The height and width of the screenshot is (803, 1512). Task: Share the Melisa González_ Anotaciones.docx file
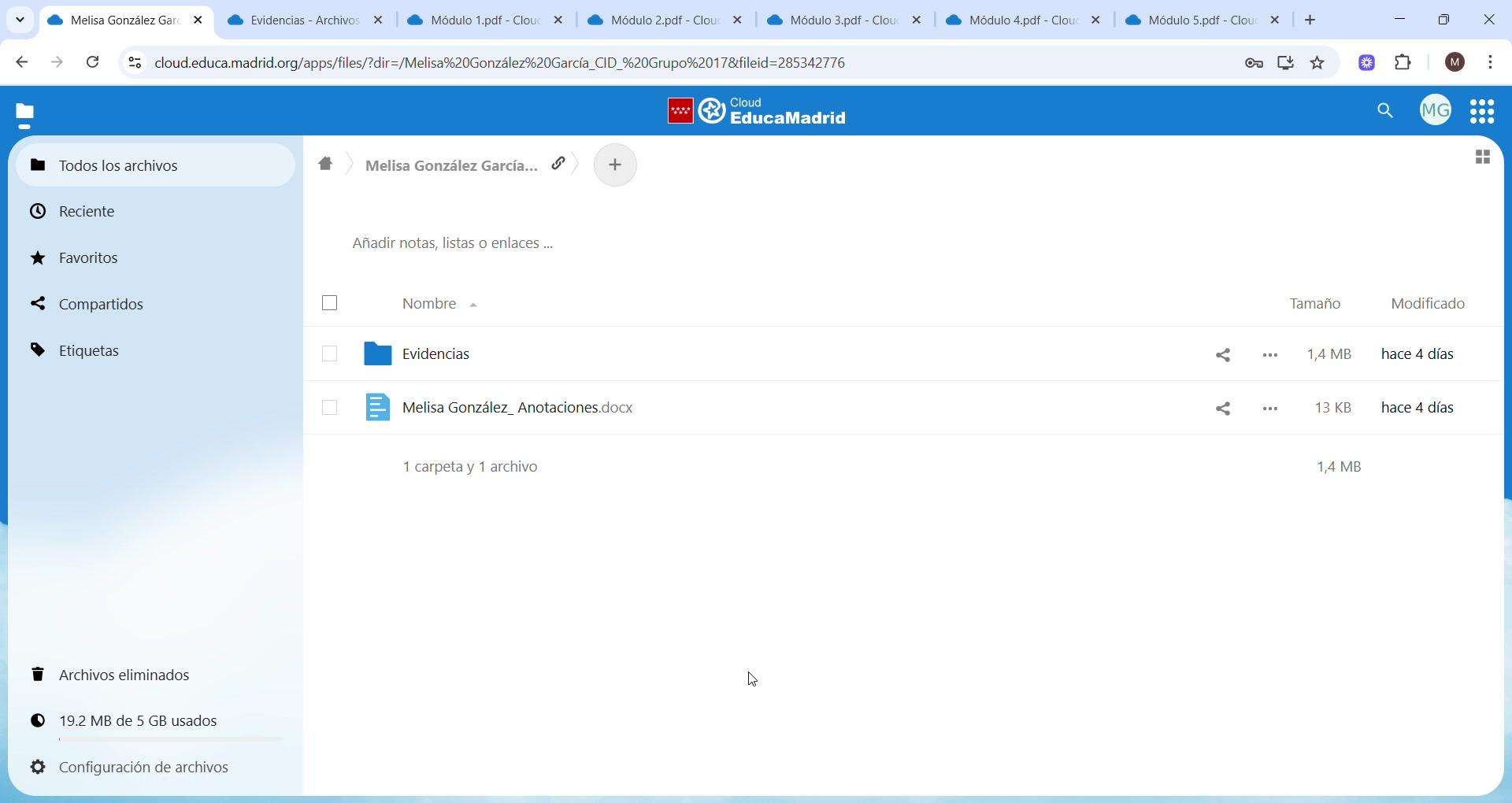1223,409
